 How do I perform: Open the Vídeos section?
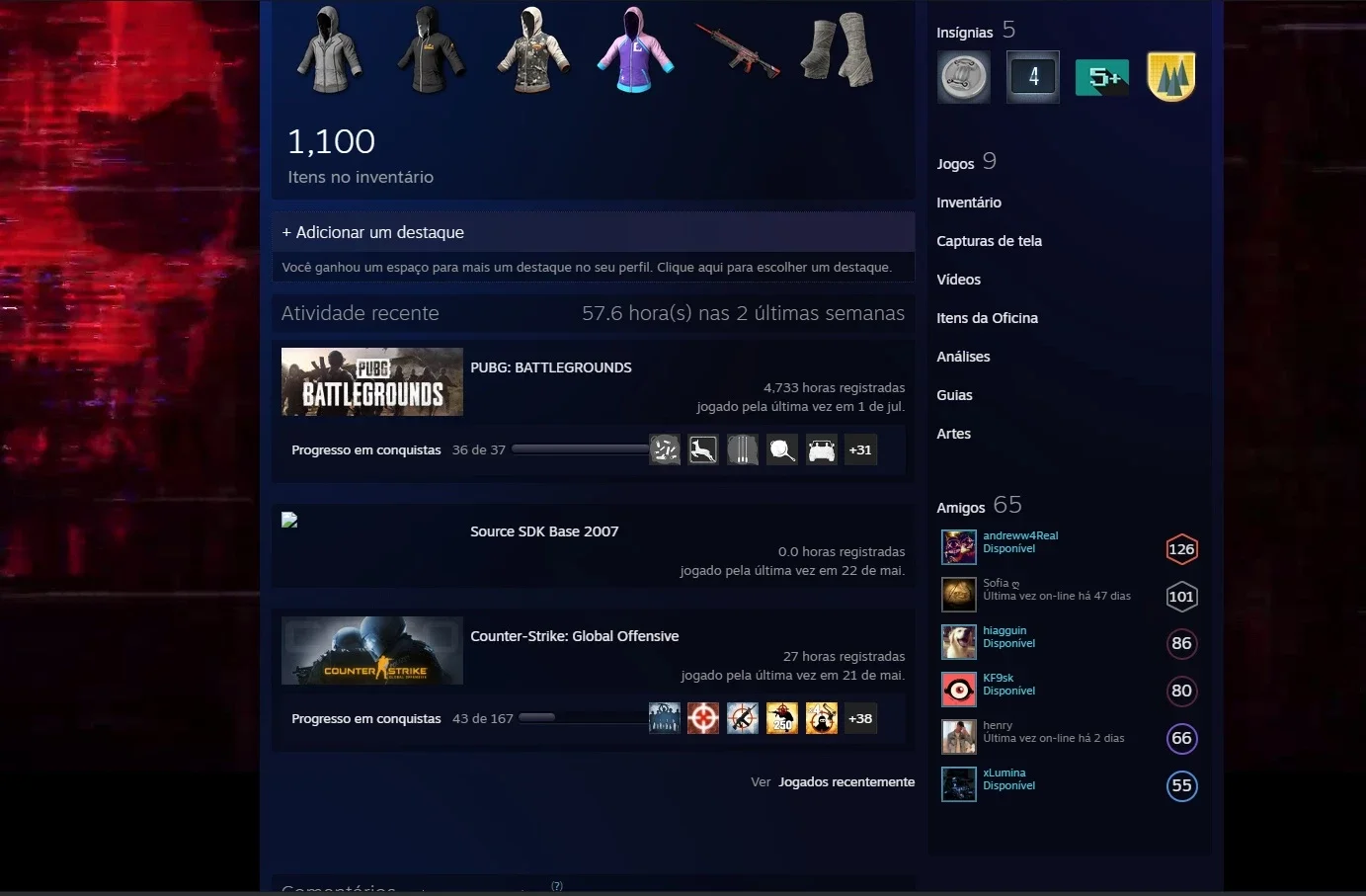[958, 280]
